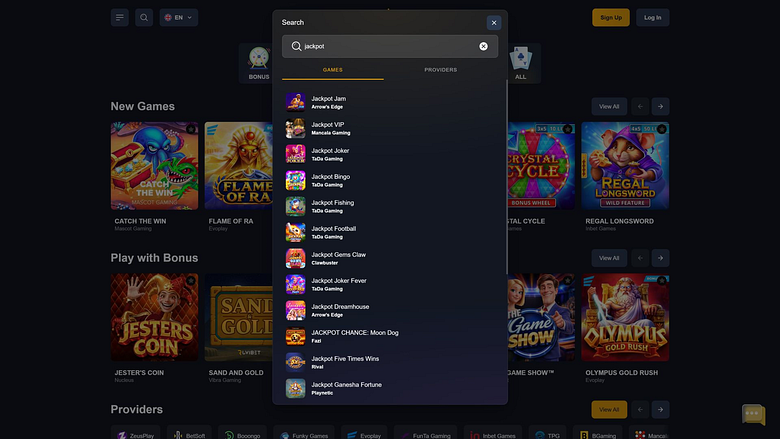Screen dimensions: 780x439
Task: Go to previous New Games slide
Action: 640,106
